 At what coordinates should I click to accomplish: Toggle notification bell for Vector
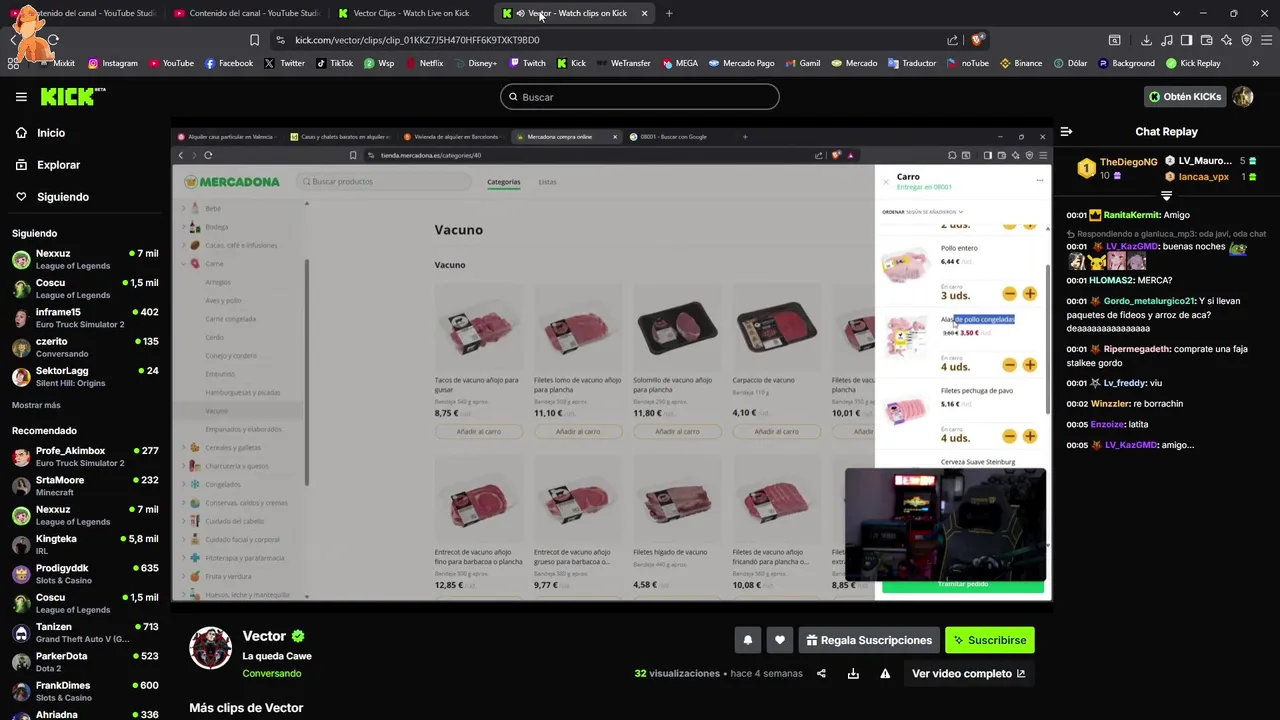pyautogui.click(x=747, y=640)
